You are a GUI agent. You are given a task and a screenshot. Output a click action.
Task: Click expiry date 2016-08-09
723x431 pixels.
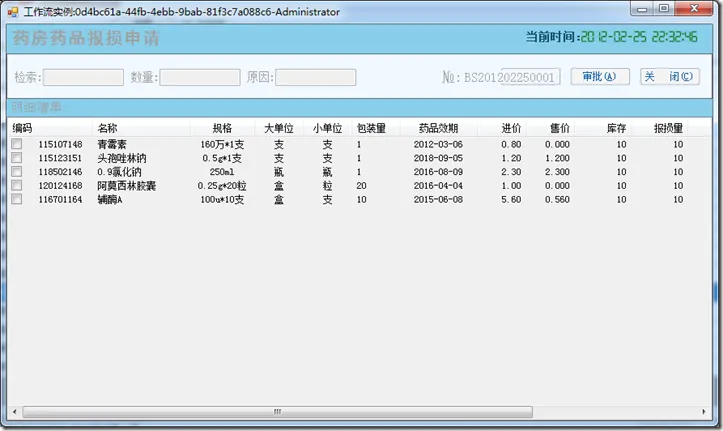pos(438,172)
